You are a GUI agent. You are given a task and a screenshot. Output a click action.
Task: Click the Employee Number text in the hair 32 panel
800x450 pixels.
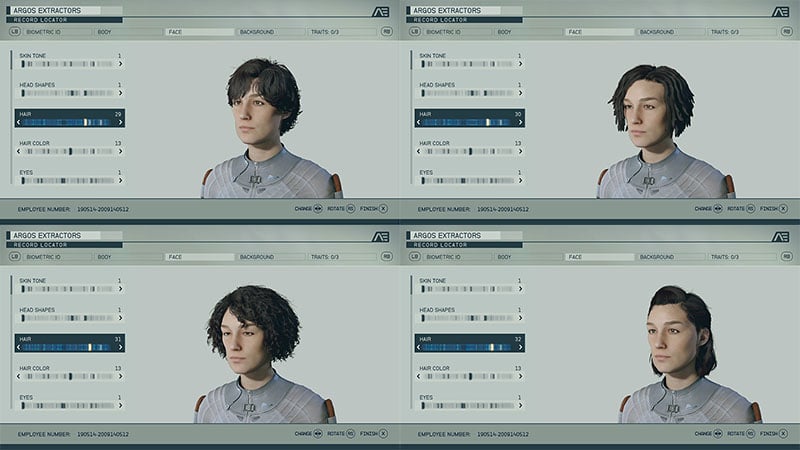(x=473, y=434)
